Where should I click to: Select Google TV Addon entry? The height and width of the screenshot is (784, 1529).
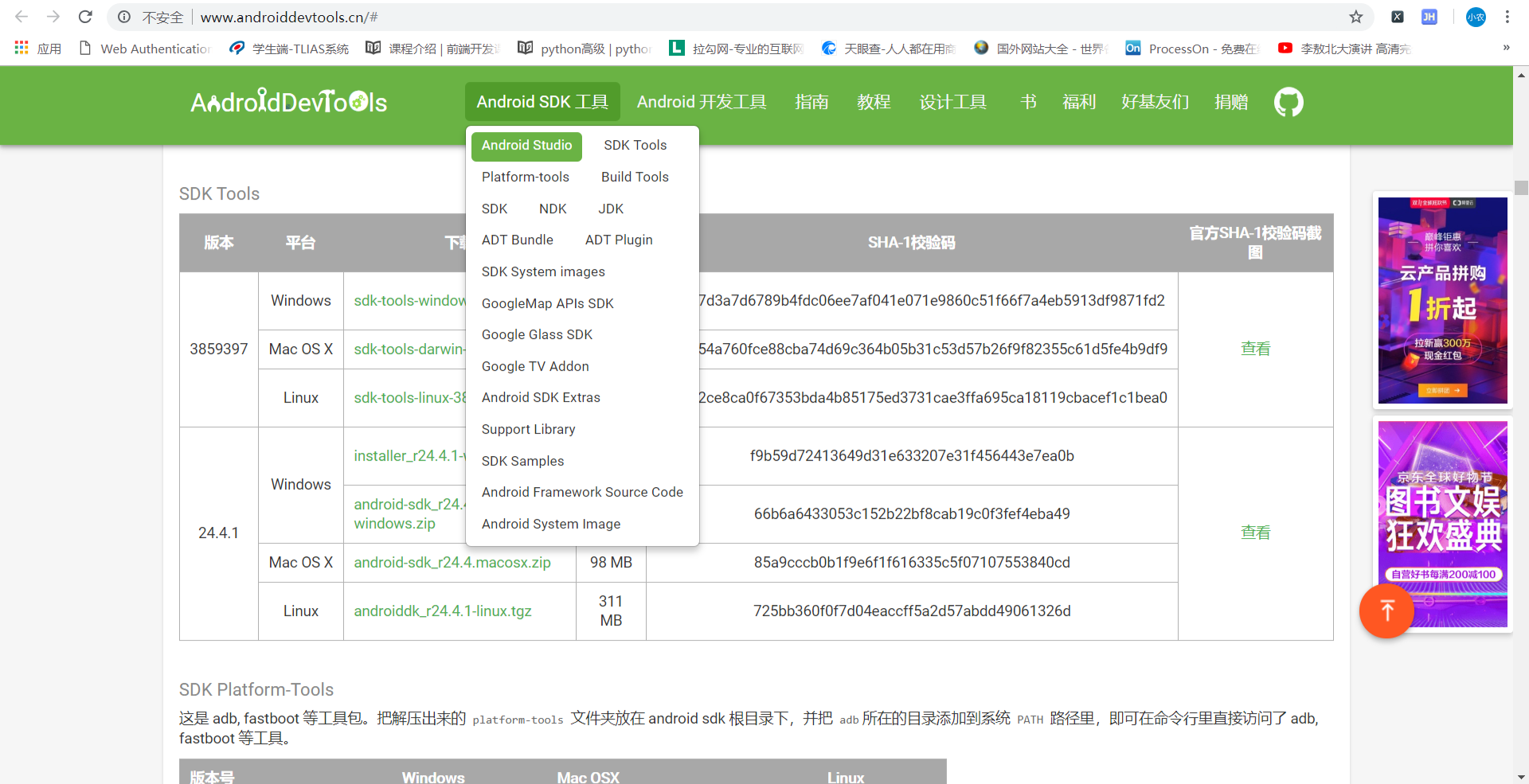click(535, 366)
